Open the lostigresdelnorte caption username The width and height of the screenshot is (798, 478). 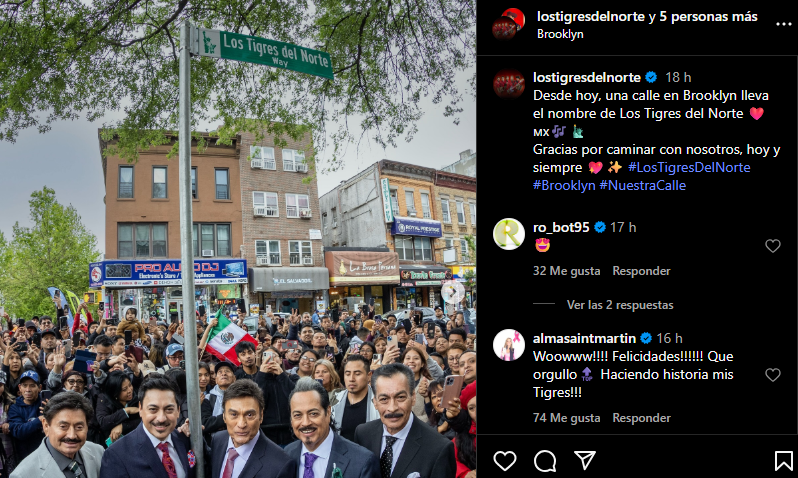click(x=587, y=77)
